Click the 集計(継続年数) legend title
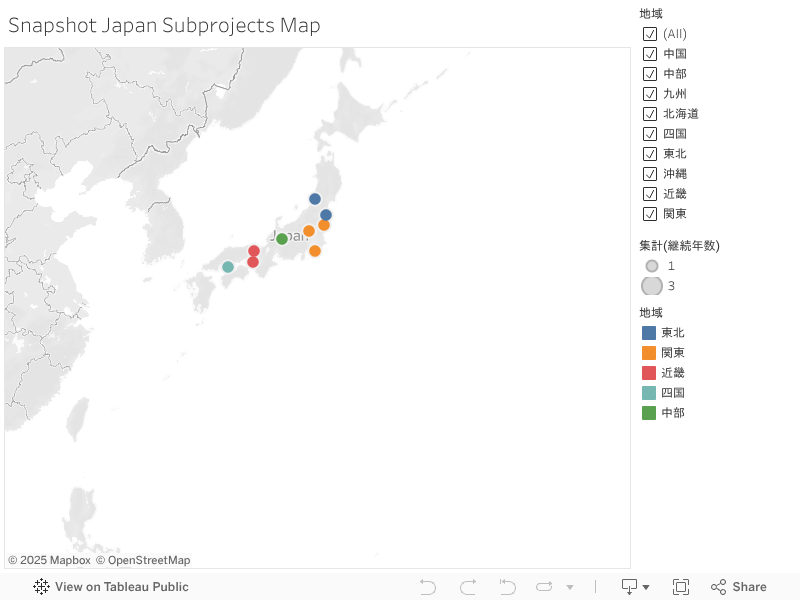Viewport: 800px width, 600px height. click(680, 246)
